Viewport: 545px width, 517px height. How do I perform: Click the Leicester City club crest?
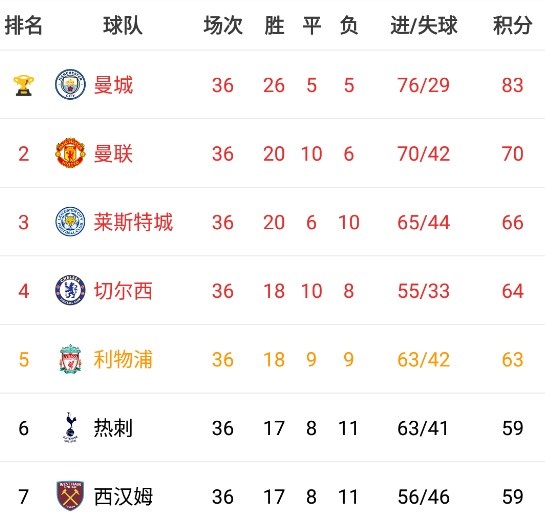click(70, 221)
